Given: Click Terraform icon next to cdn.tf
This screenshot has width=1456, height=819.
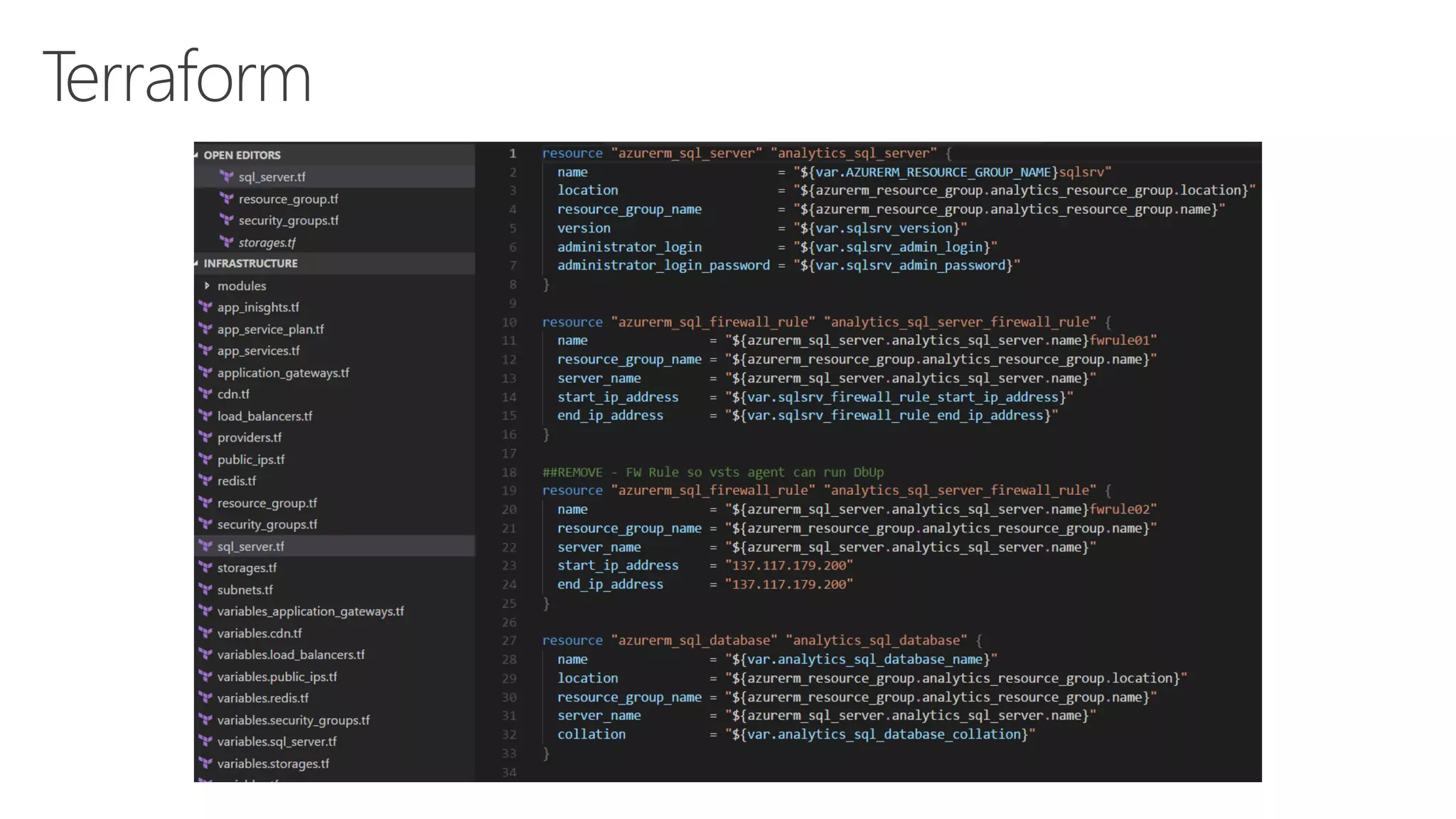Looking at the screenshot, I should click(x=205, y=394).
